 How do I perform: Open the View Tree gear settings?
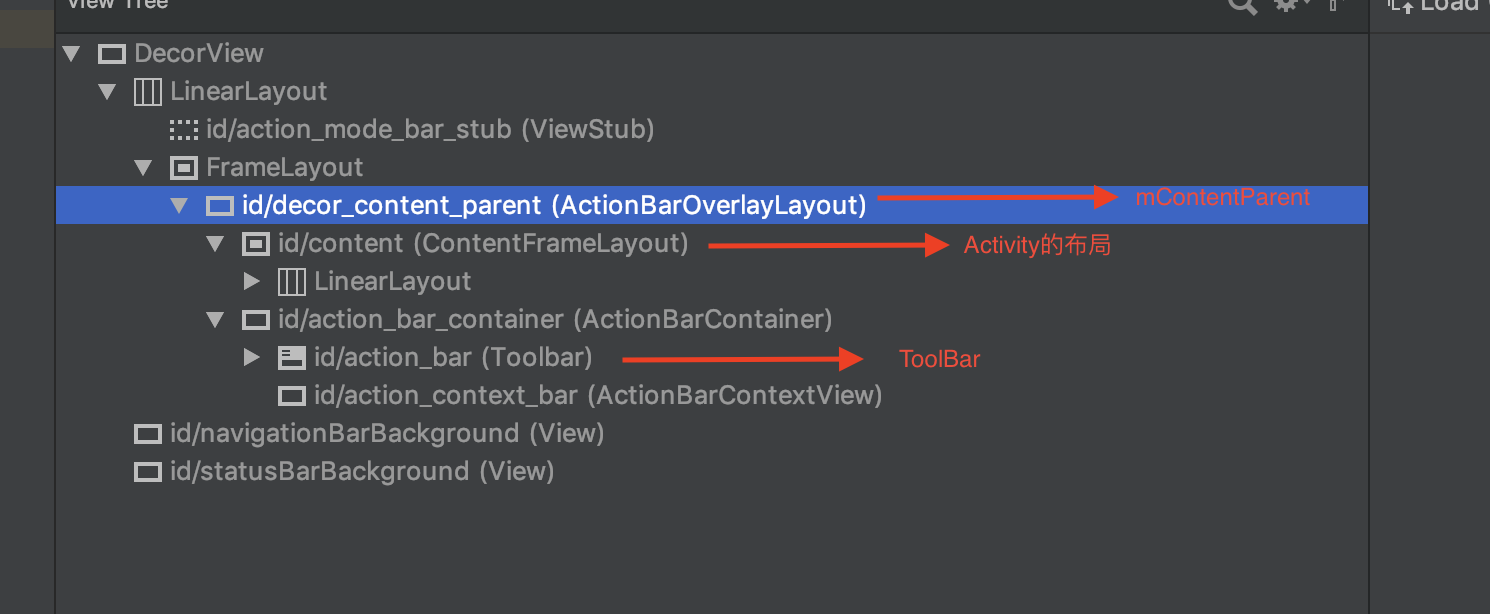point(1287,6)
